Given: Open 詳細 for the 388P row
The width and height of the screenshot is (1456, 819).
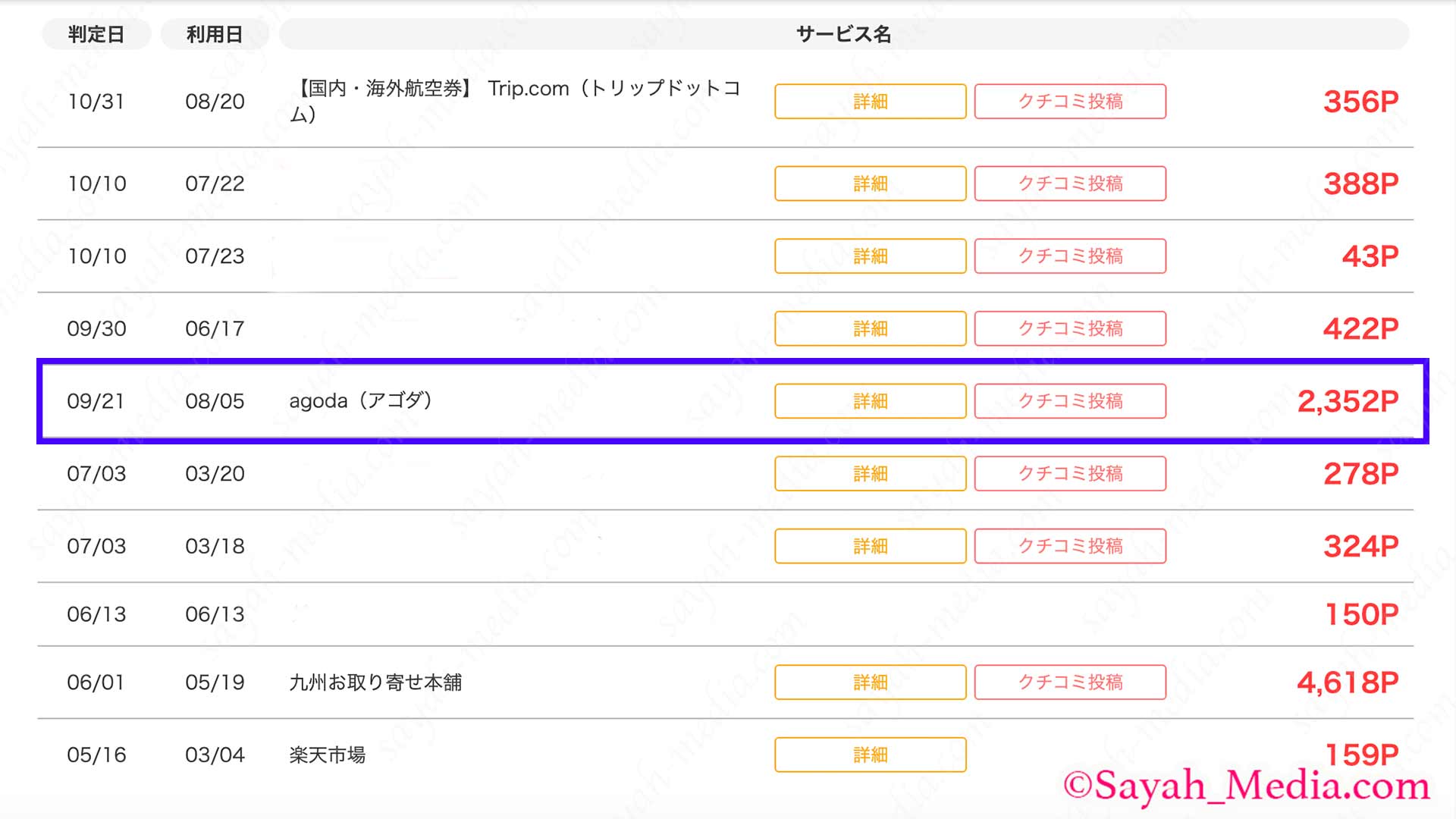Looking at the screenshot, I should (x=870, y=184).
